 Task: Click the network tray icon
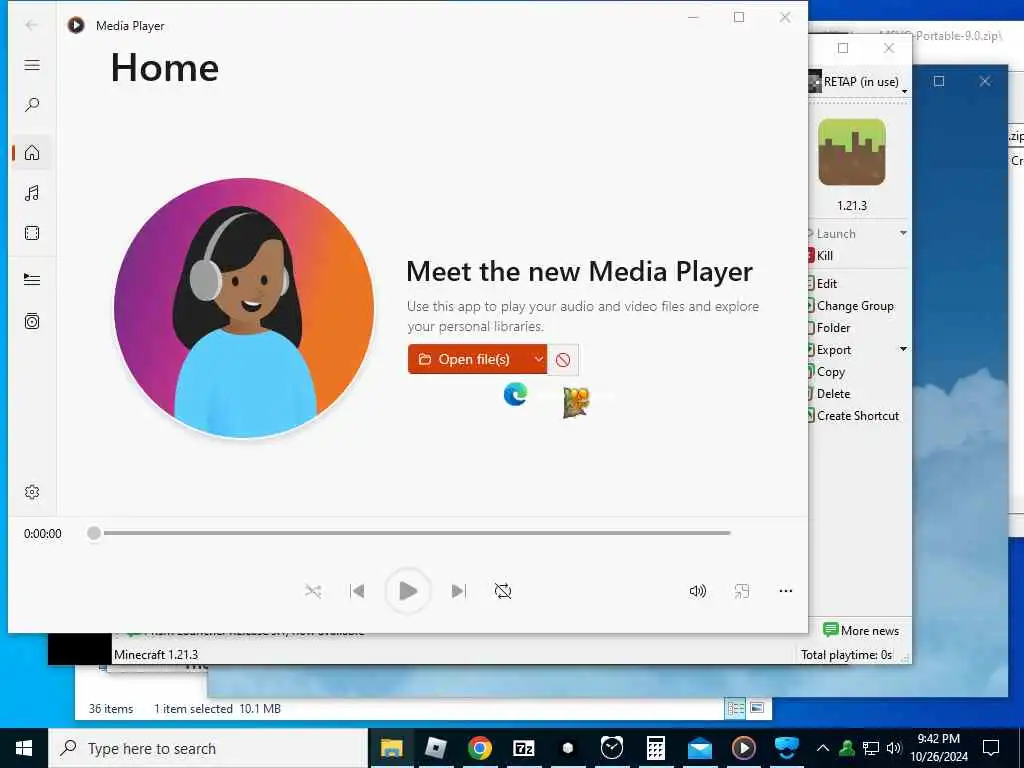(x=871, y=748)
